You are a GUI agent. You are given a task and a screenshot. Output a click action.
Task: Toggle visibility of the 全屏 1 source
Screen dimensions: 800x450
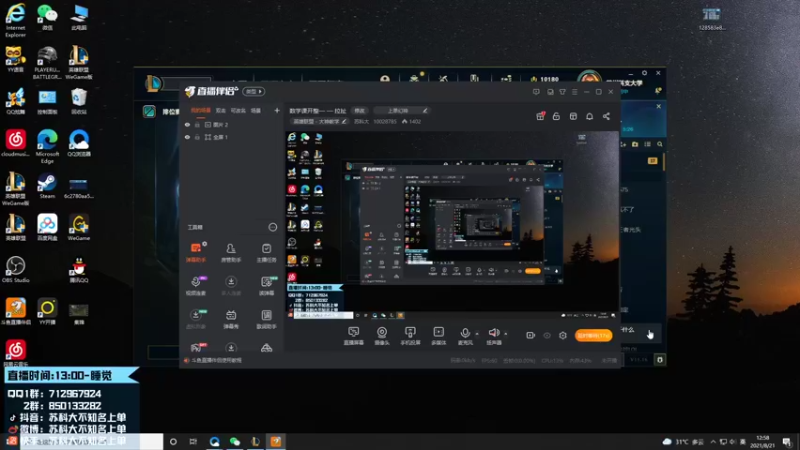coord(187,137)
